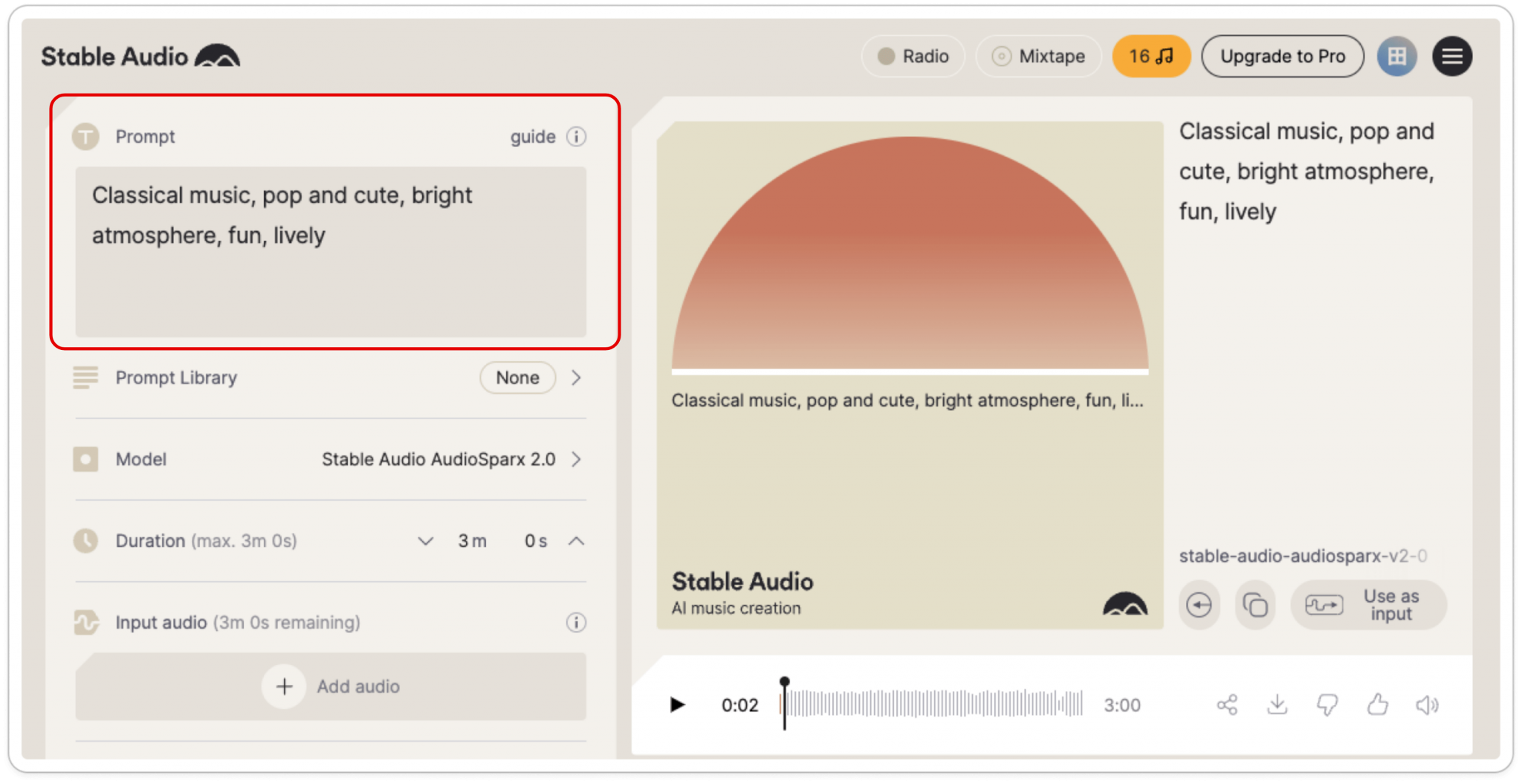This screenshot has width=1522, height=784.
Task: Click the regenerate back-arrow icon
Action: point(1199,604)
